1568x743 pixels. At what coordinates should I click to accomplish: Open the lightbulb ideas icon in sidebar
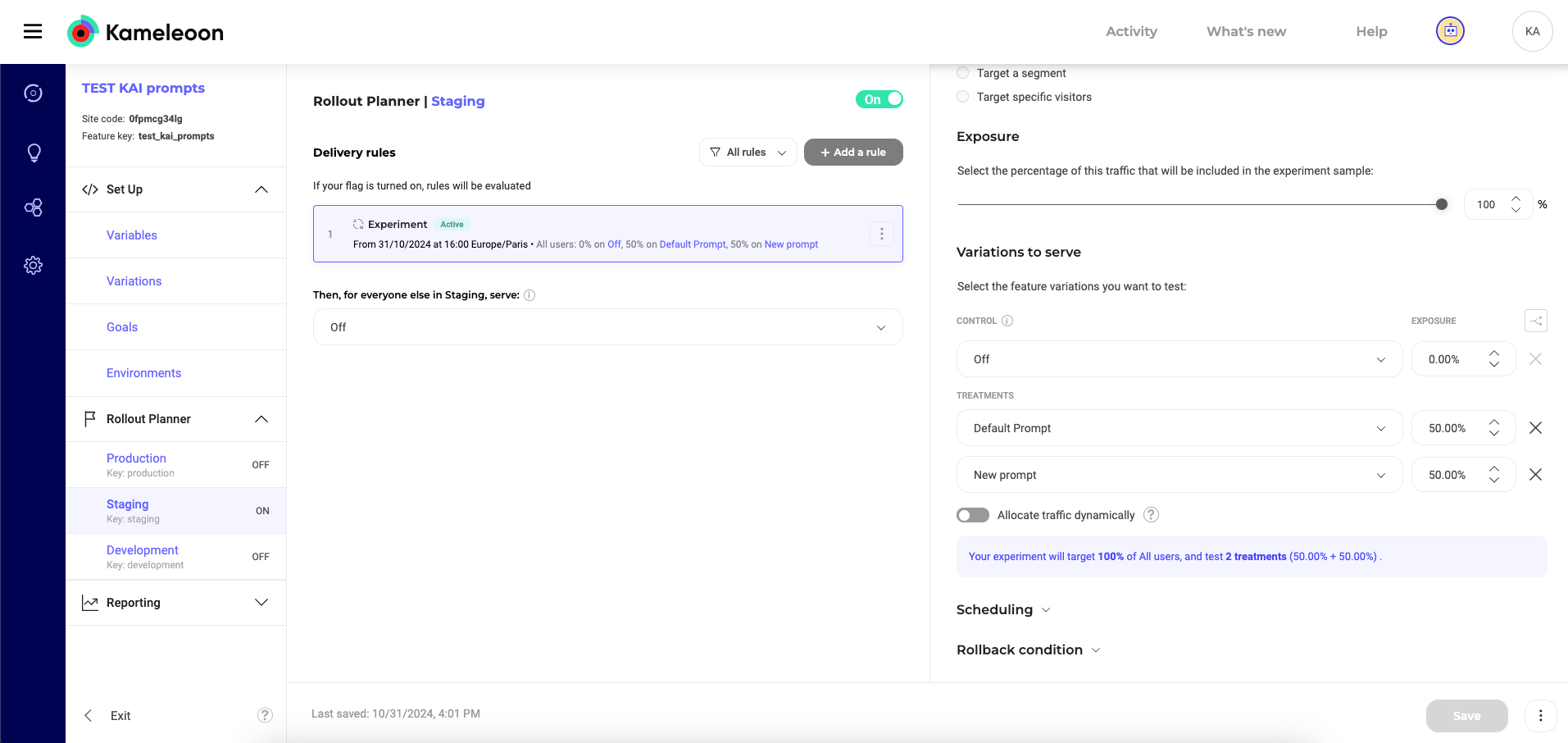tap(34, 153)
